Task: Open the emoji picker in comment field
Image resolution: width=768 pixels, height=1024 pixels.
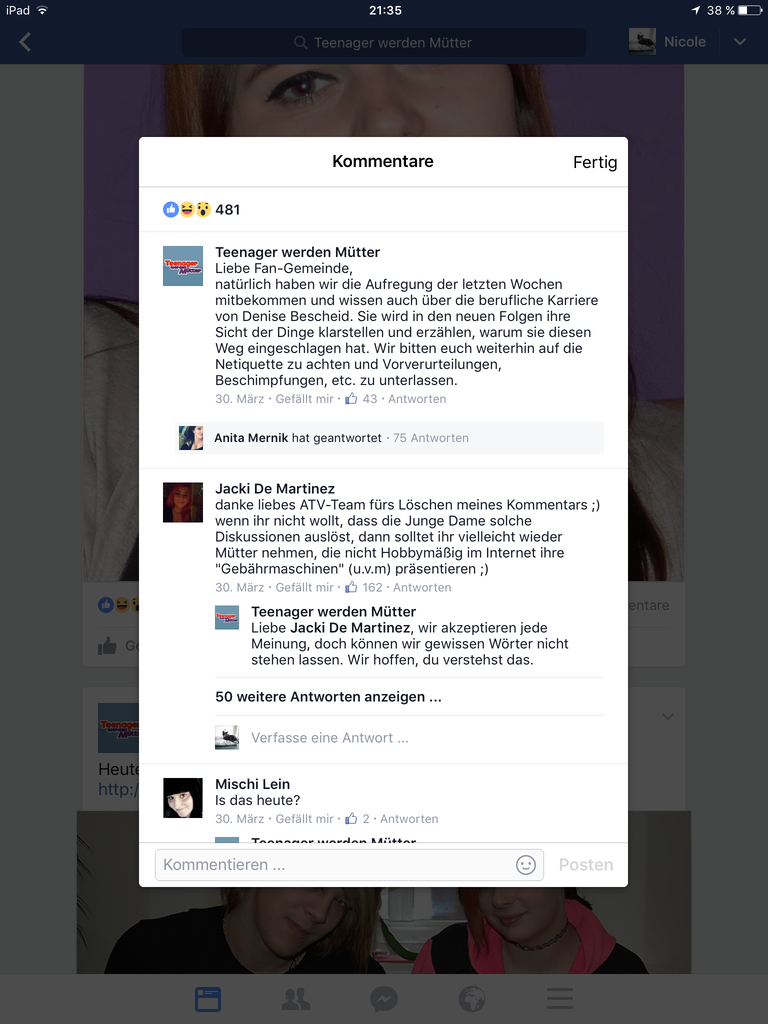Action: coord(526,865)
